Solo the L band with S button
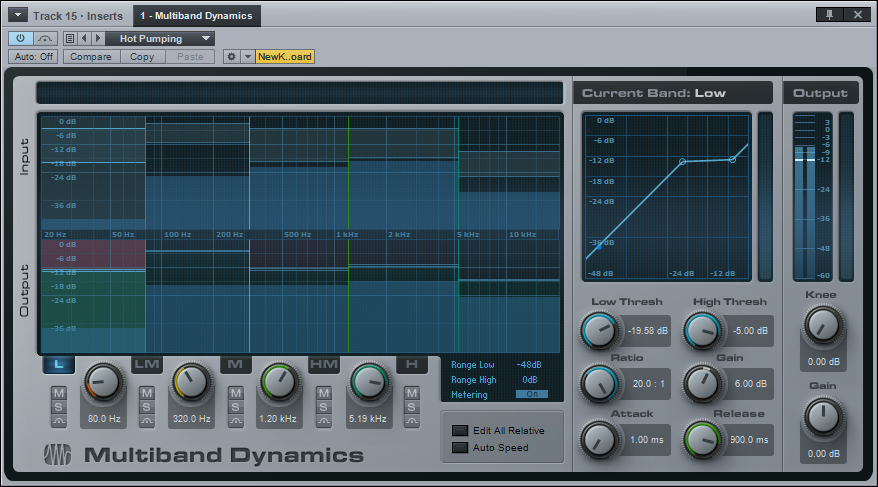Viewport: 878px width, 487px height. tap(59, 407)
